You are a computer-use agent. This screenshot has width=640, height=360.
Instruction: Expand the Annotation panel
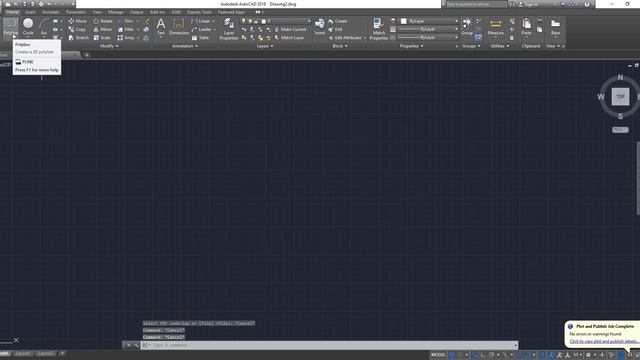click(x=185, y=46)
